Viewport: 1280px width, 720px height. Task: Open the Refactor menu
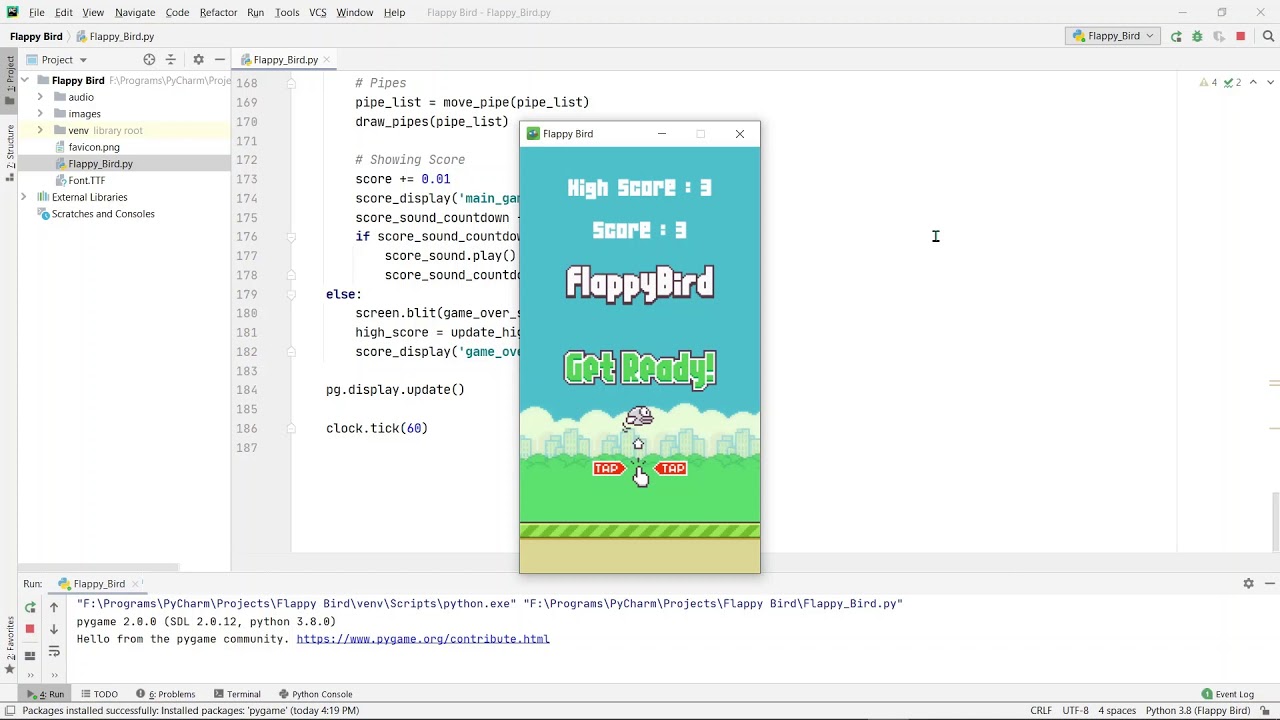click(x=218, y=12)
